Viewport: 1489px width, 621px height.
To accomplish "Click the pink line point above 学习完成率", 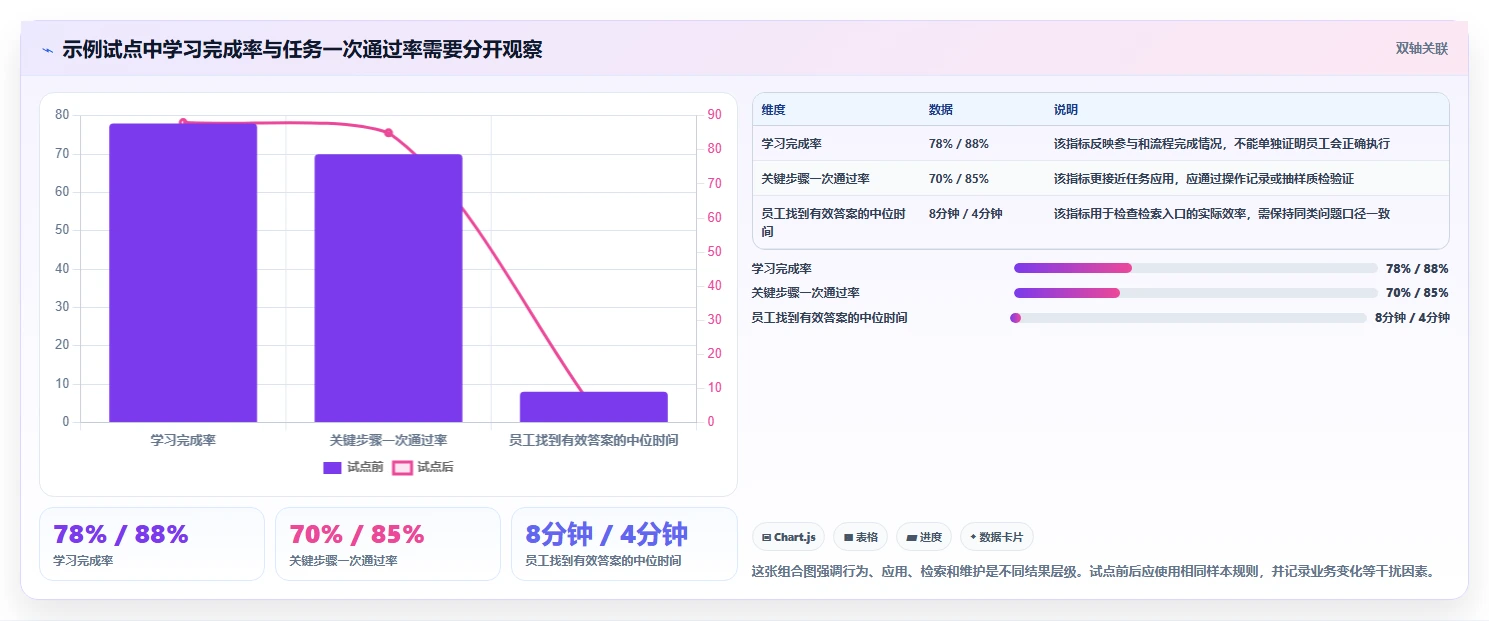I will tap(183, 122).
